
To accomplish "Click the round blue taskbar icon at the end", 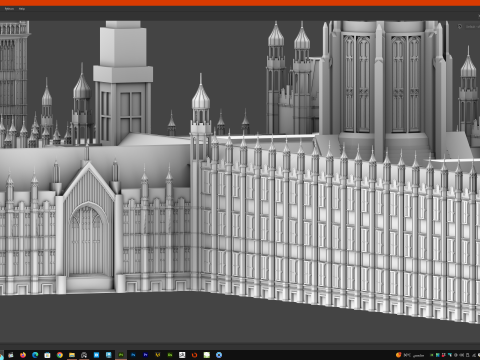I will 219,355.
